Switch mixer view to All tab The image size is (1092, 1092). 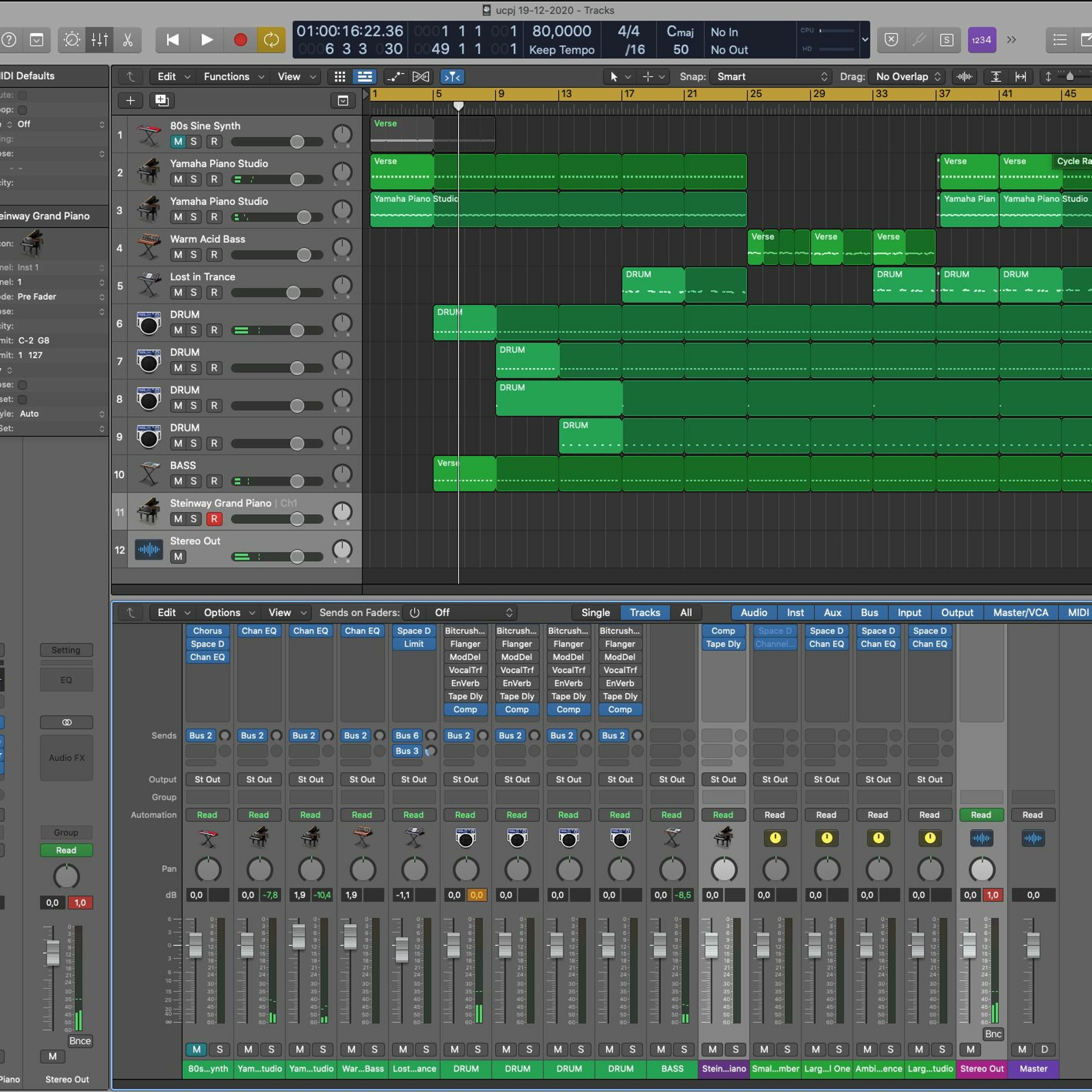[x=686, y=612]
